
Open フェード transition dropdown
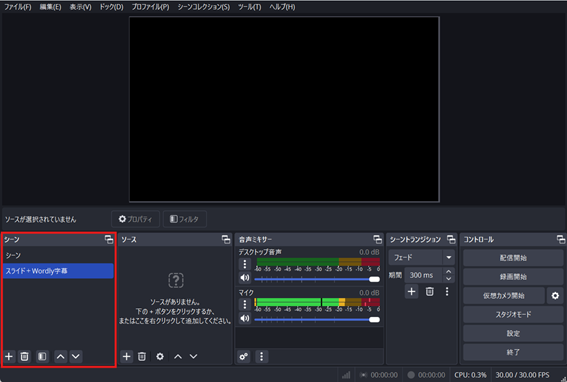[422, 258]
